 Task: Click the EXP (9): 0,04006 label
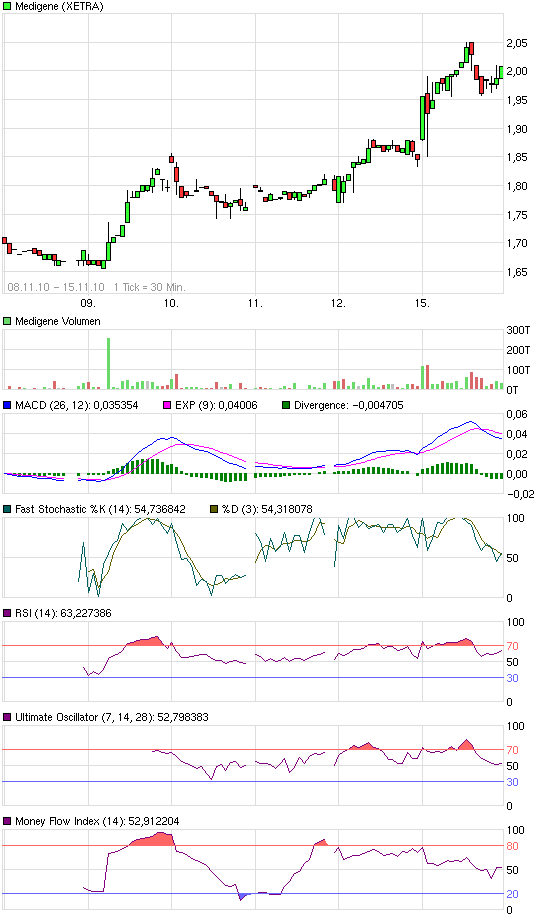point(216,405)
